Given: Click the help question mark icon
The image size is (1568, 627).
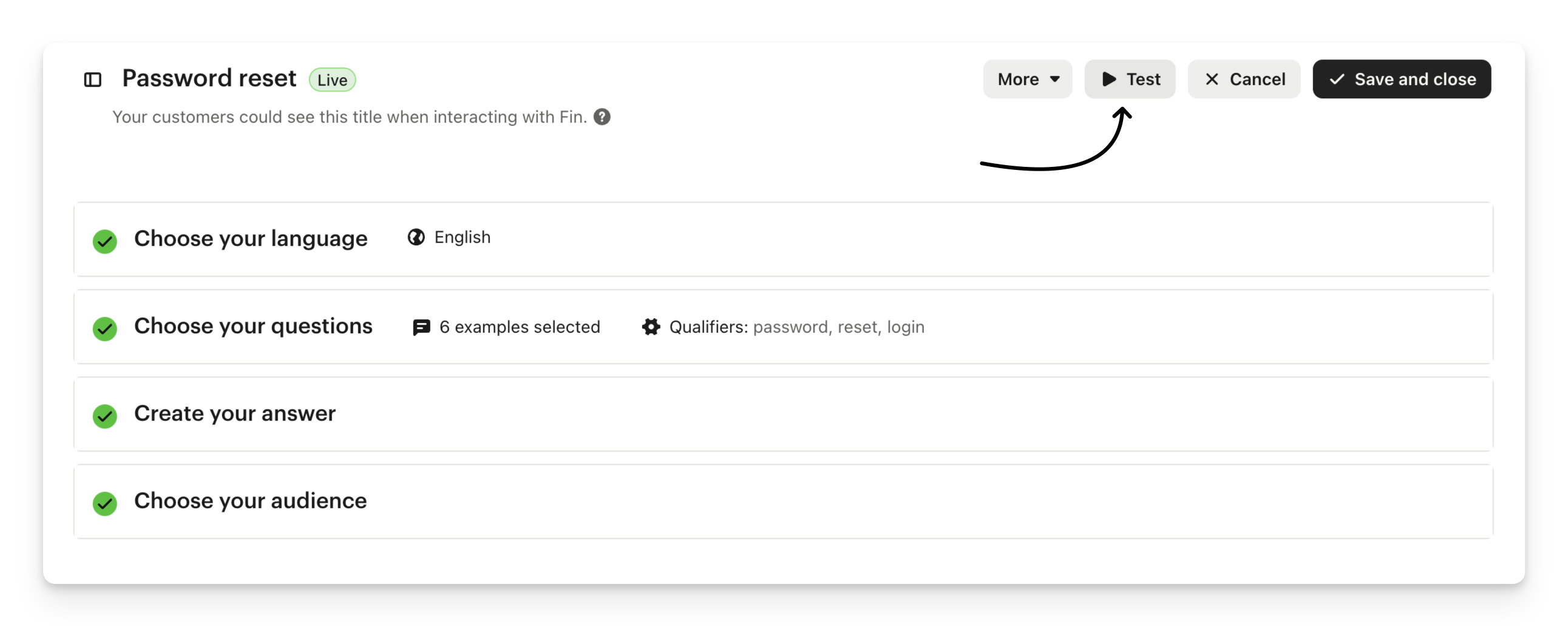Looking at the screenshot, I should tap(602, 117).
